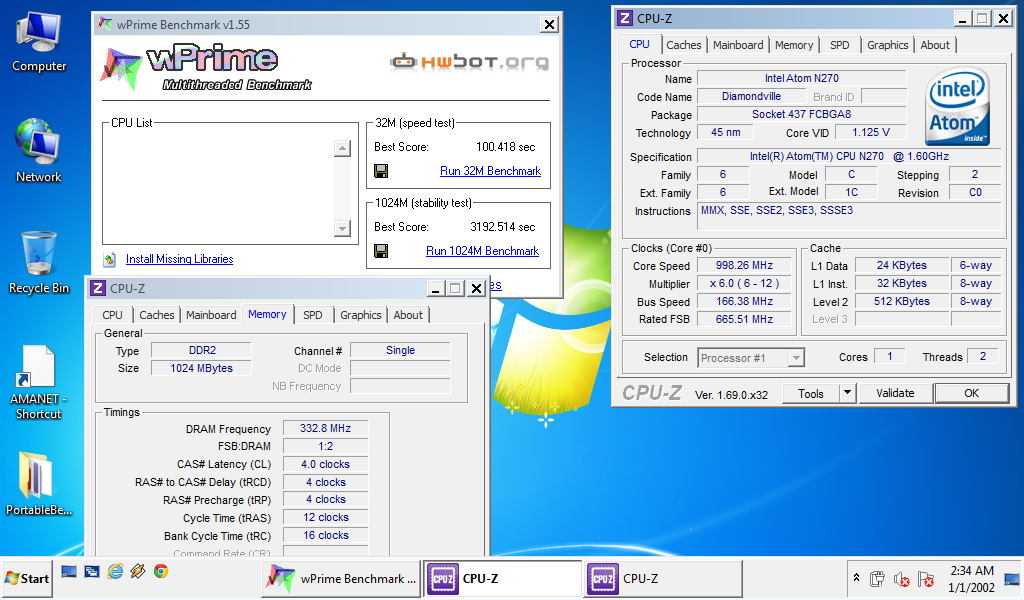Image resolution: width=1024 pixels, height=600 pixels.
Task: Click the HWBOT.org logo in wPrime
Action: point(469,62)
